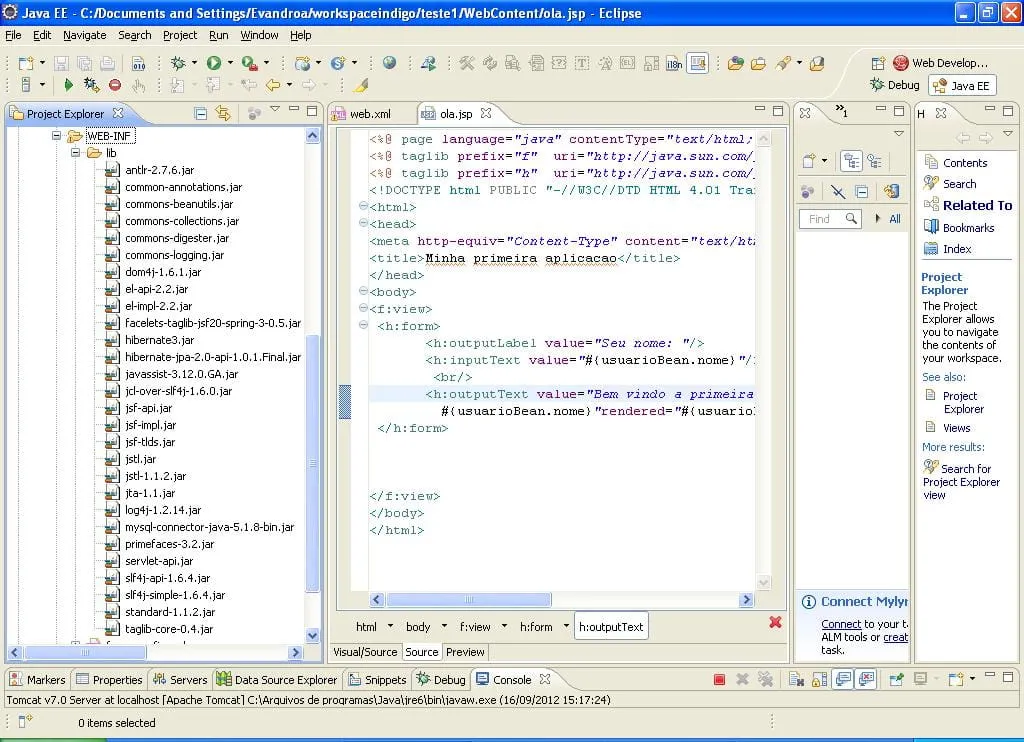Switch to the Java EE perspective
Screen dimensions: 1024x742
[x=961, y=86]
